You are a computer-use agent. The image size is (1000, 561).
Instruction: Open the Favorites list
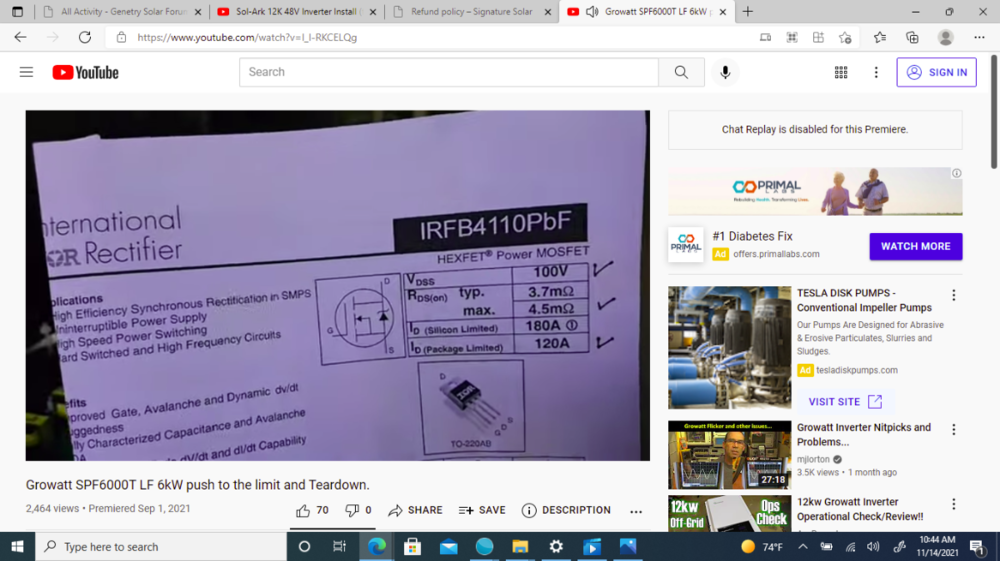tap(879, 38)
